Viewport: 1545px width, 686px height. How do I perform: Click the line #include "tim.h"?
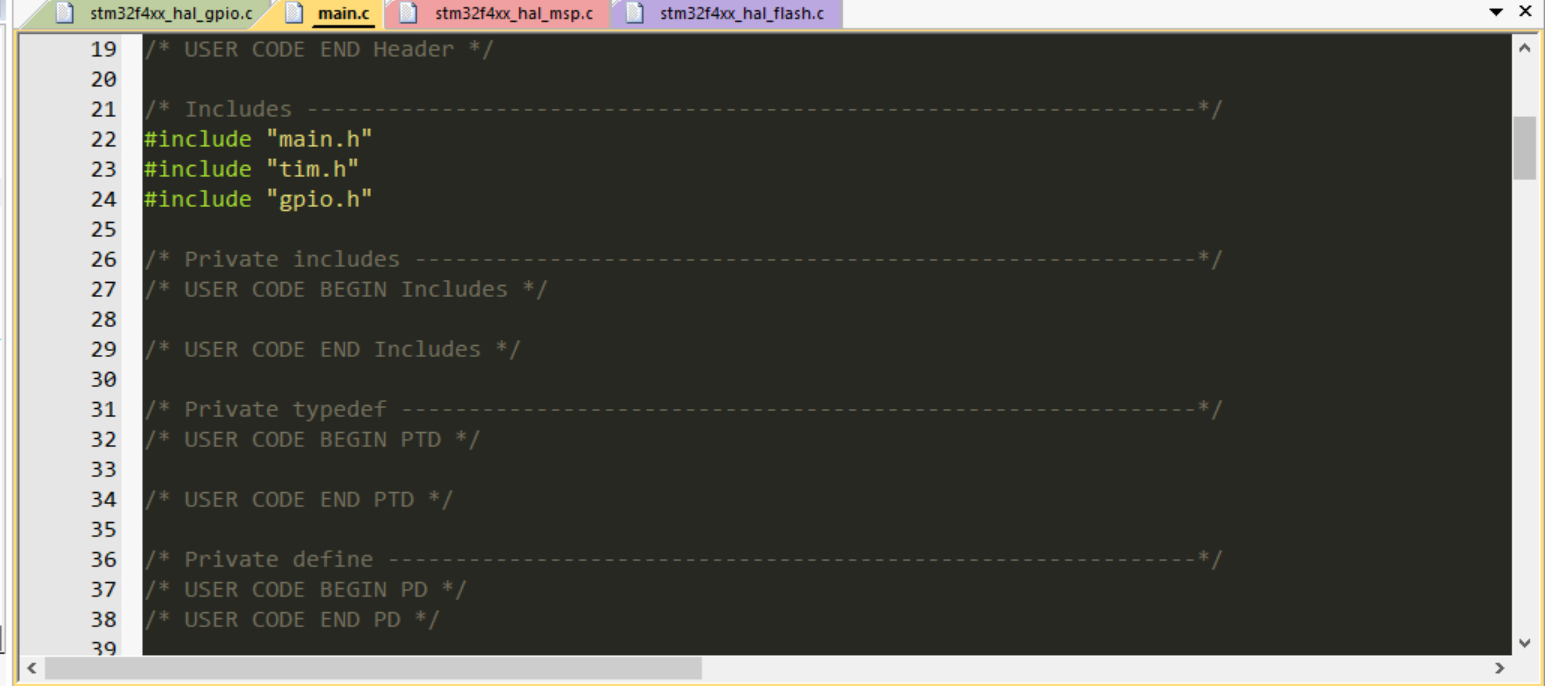pos(251,169)
